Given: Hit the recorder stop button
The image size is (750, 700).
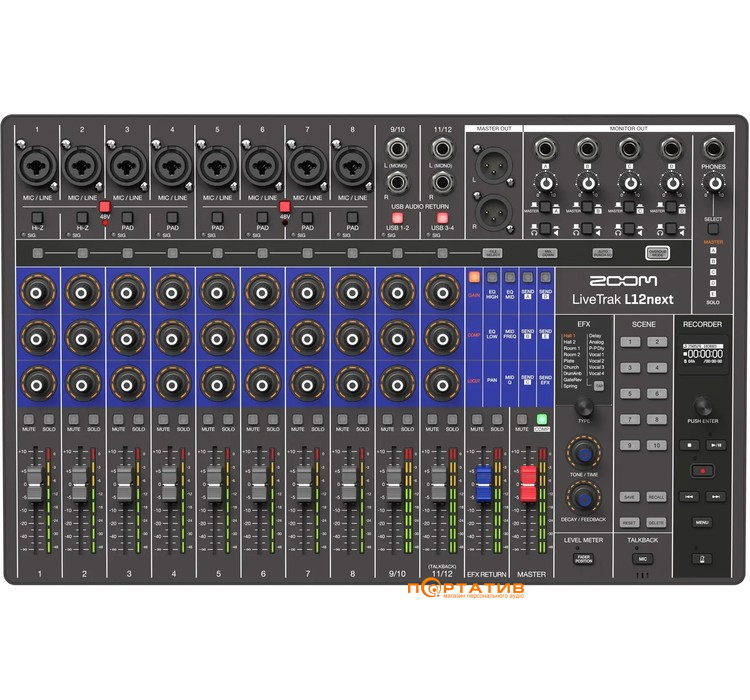Looking at the screenshot, I should click(x=689, y=445).
